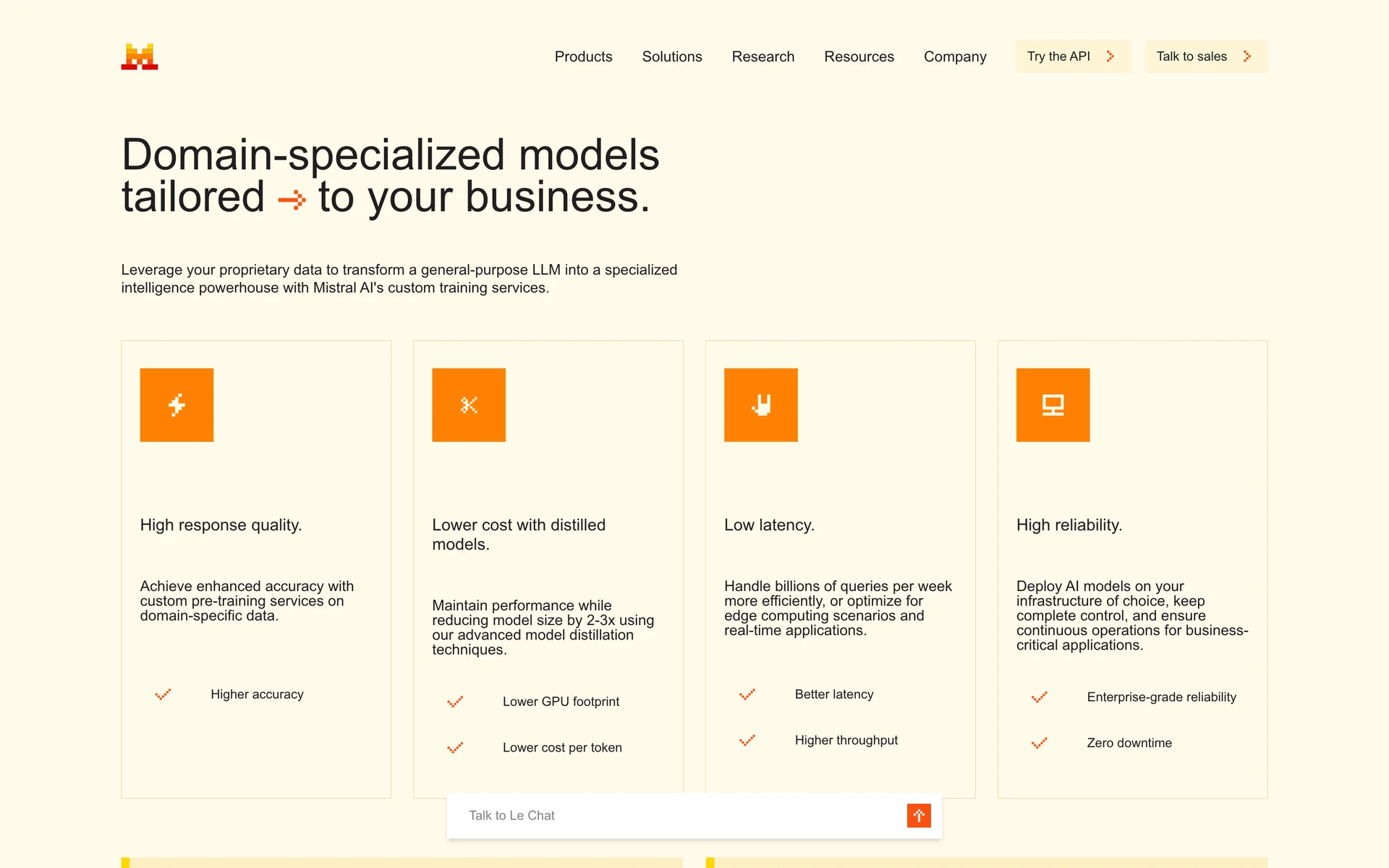Screen dimensions: 1389x868
Task: Open the Company menu item
Action: click(955, 56)
